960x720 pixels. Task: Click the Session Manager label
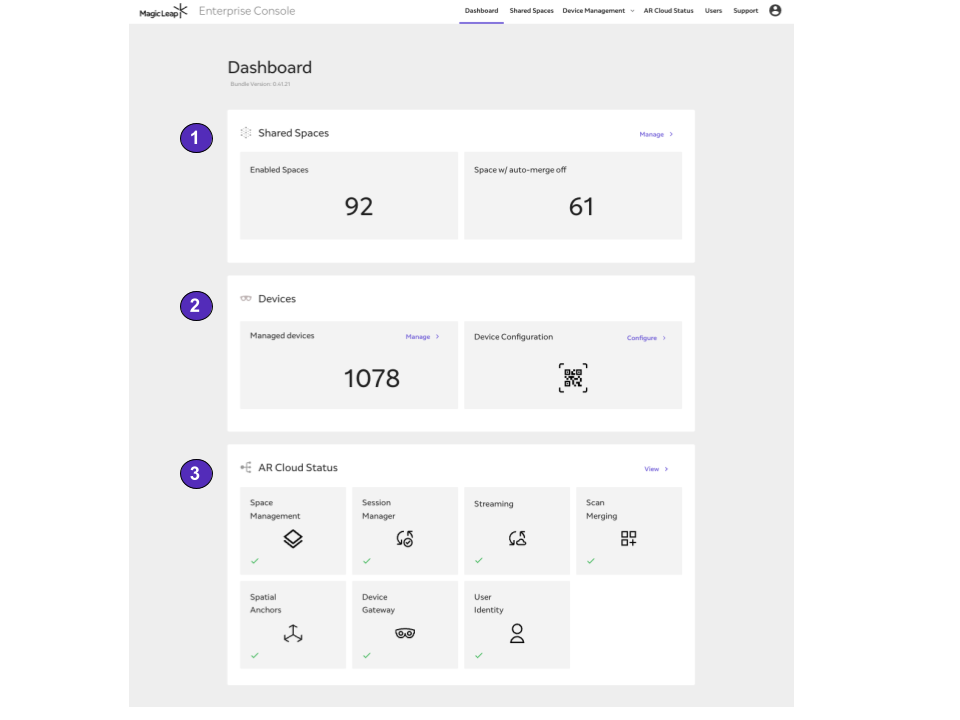coord(378,509)
